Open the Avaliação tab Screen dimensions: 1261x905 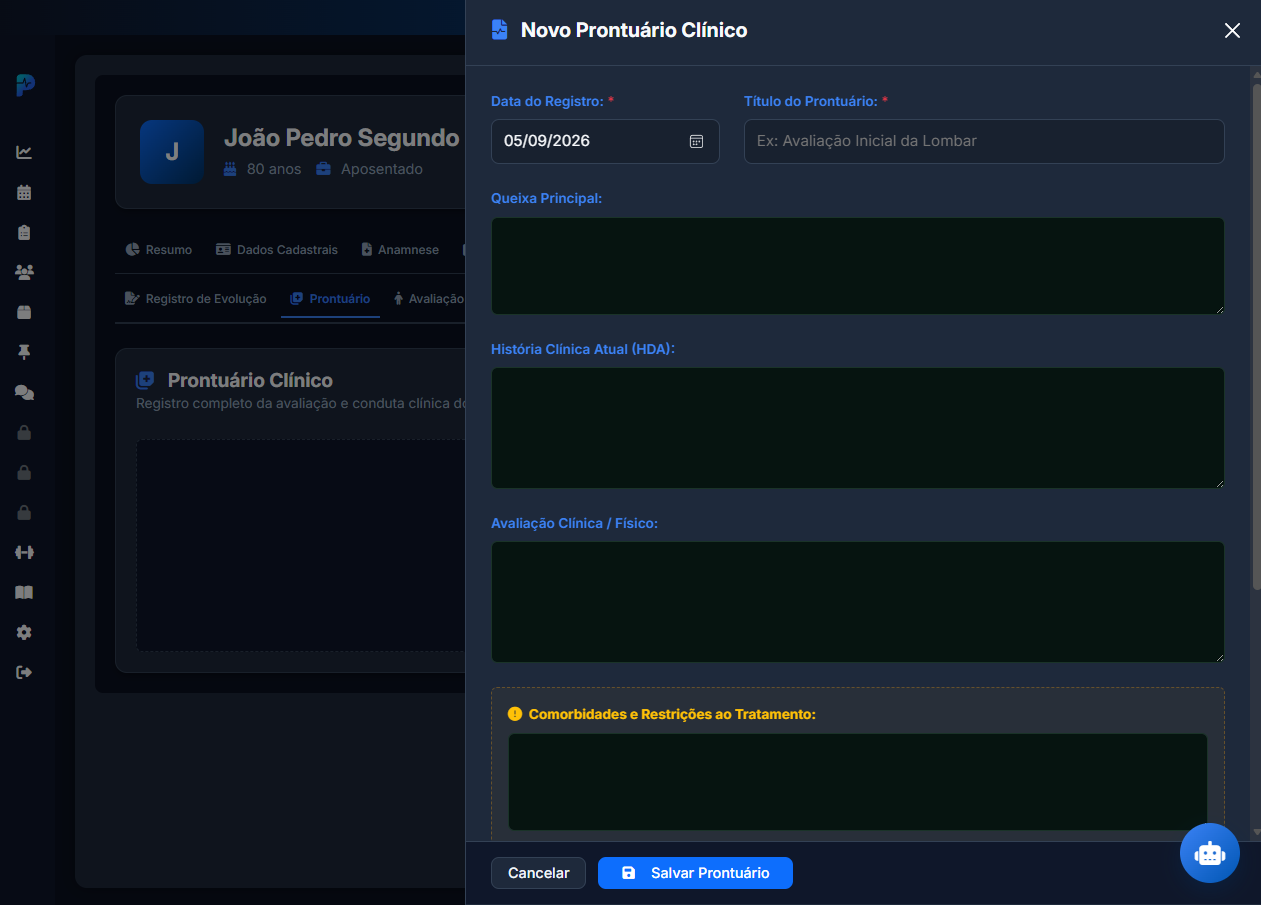pyautogui.click(x=429, y=299)
